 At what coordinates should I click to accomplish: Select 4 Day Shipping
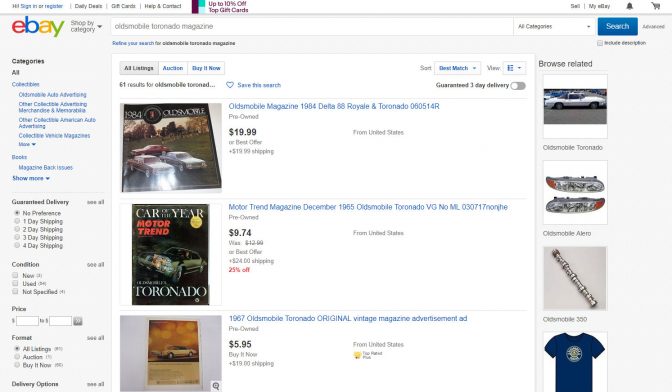pyautogui.click(x=17, y=245)
